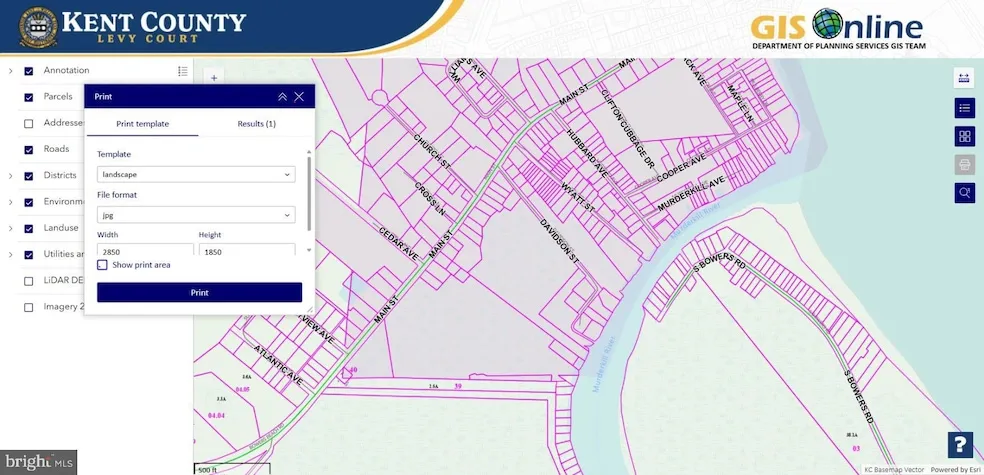Switch to the Results (1) tab
The width and height of the screenshot is (984, 475).
pyautogui.click(x=256, y=124)
